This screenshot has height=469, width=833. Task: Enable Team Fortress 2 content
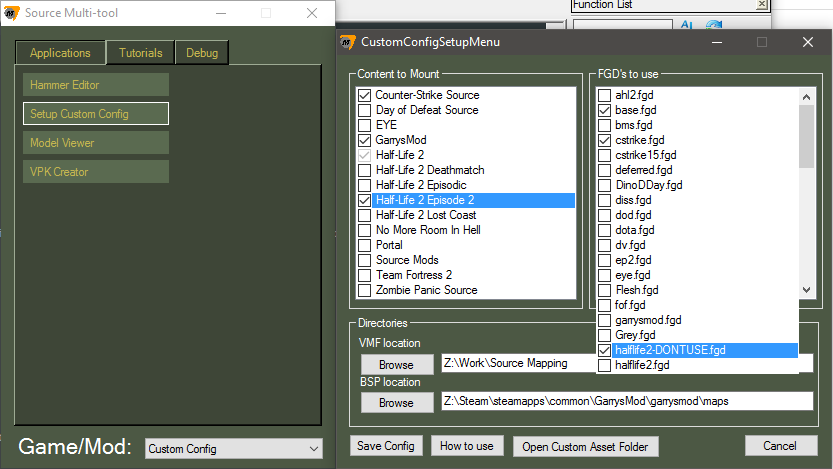point(364,275)
